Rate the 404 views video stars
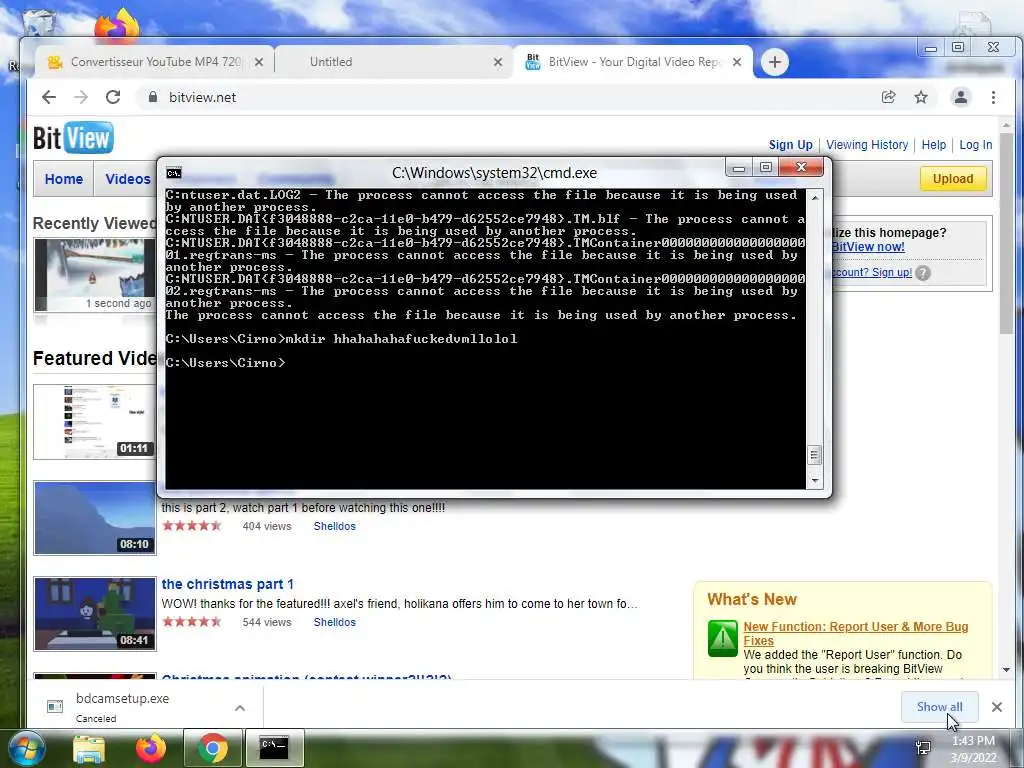Viewport: 1024px width, 768px height. coord(192,526)
